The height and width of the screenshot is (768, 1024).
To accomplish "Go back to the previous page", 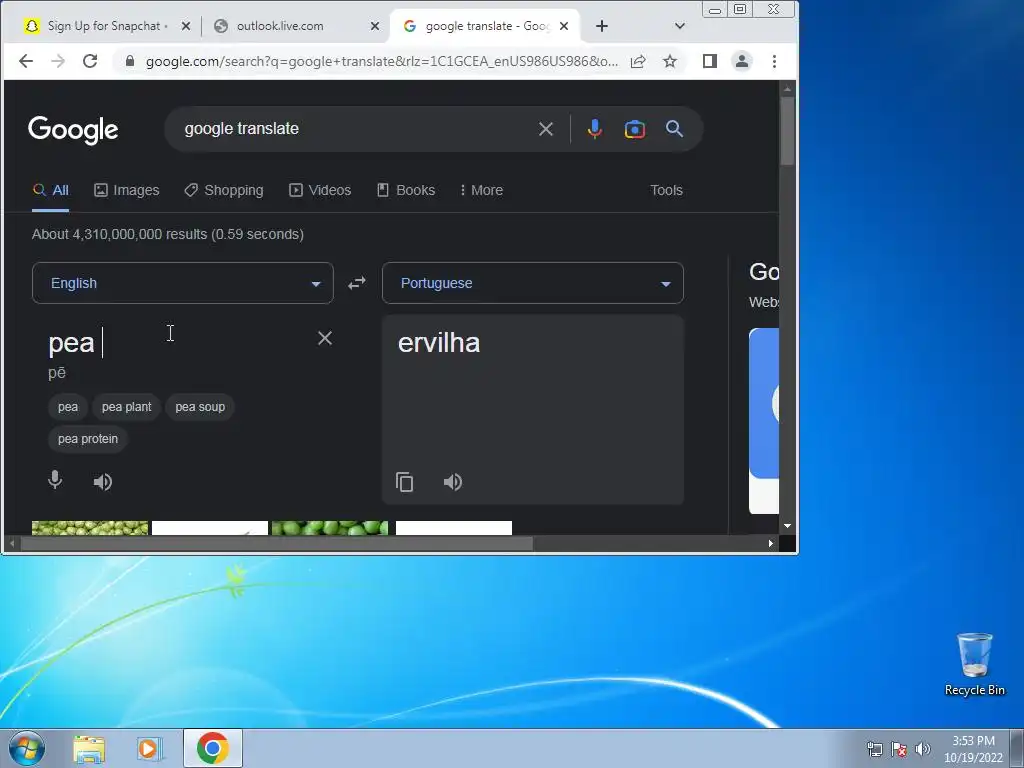I will pos(25,61).
